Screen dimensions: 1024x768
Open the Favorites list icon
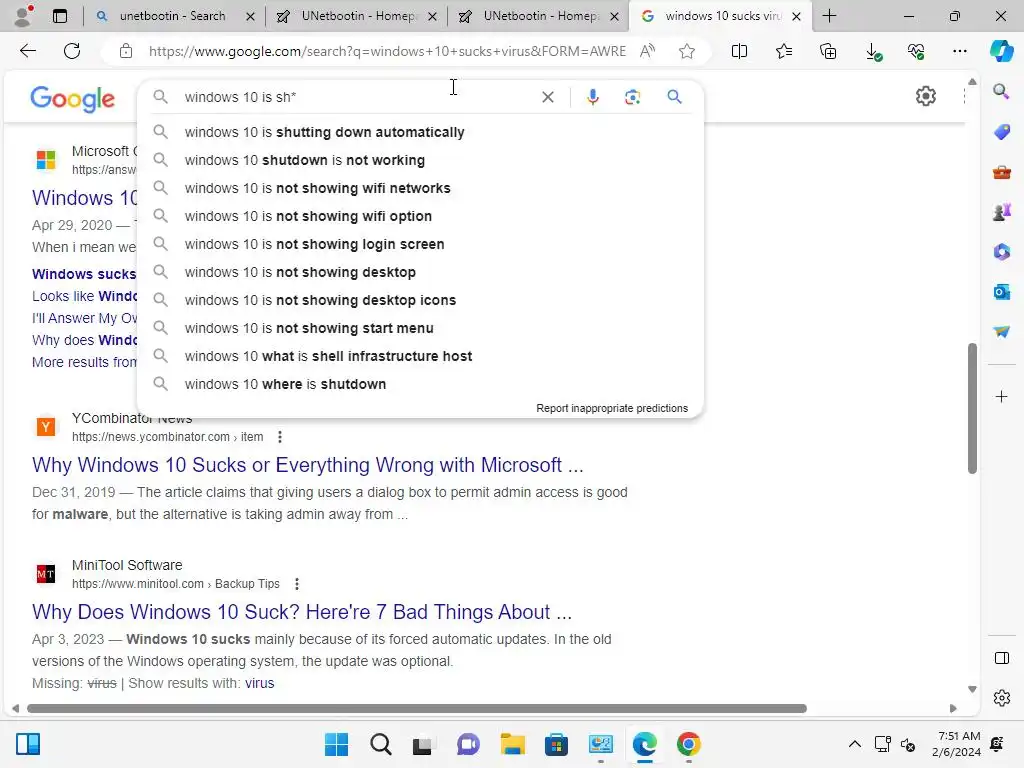coord(784,51)
